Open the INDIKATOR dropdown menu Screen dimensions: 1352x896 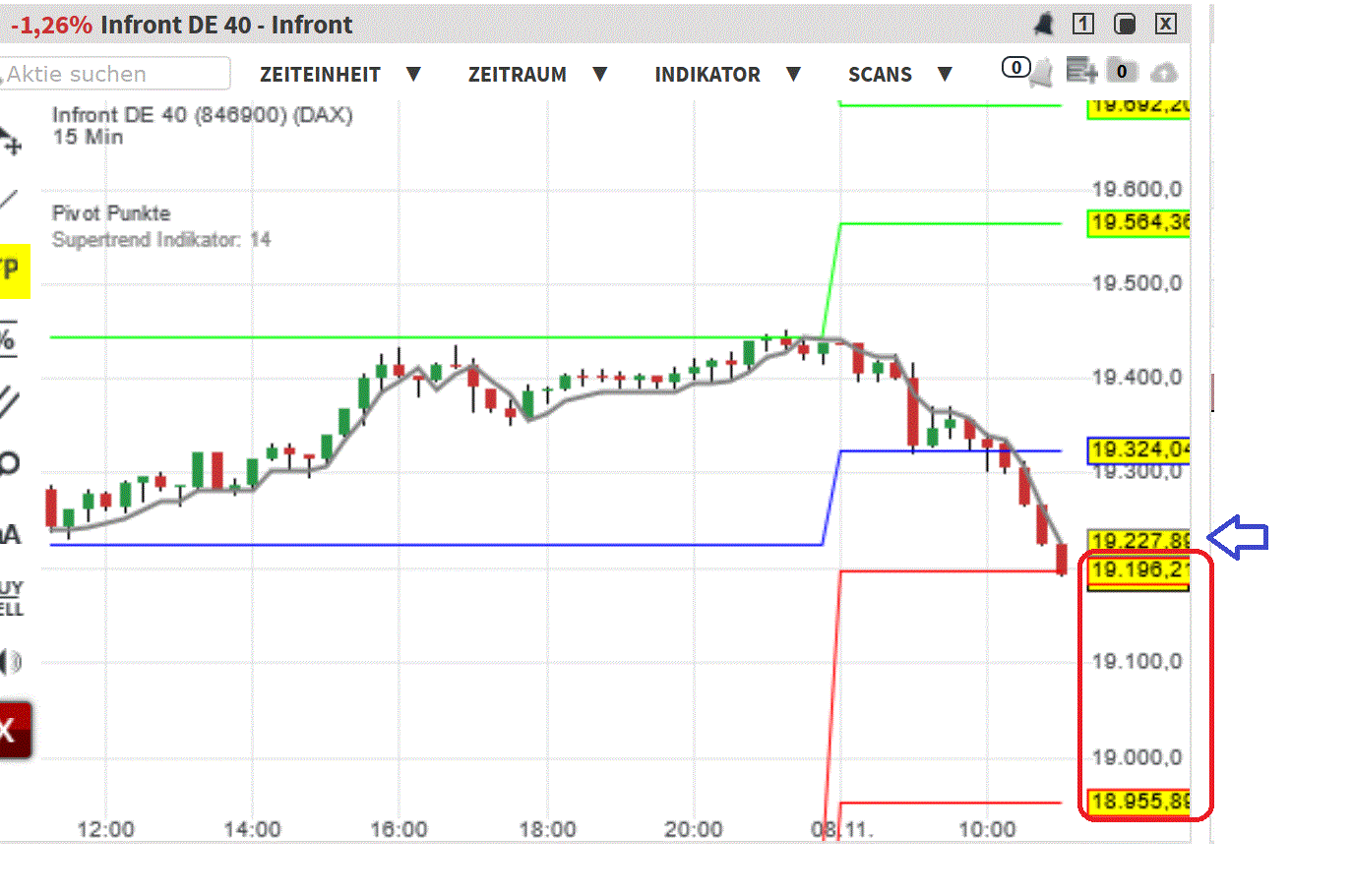pos(707,75)
